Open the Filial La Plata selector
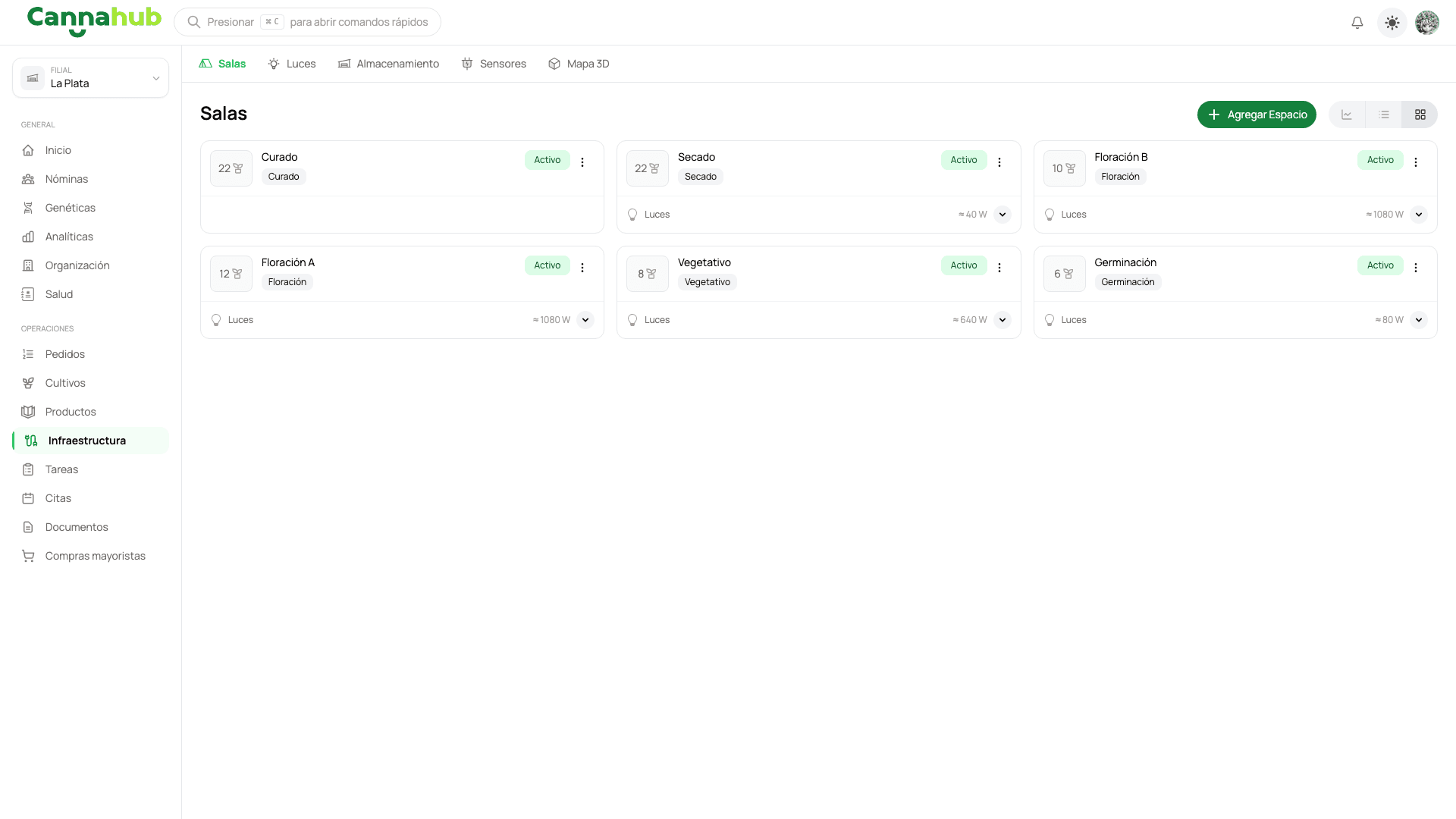 (90, 77)
